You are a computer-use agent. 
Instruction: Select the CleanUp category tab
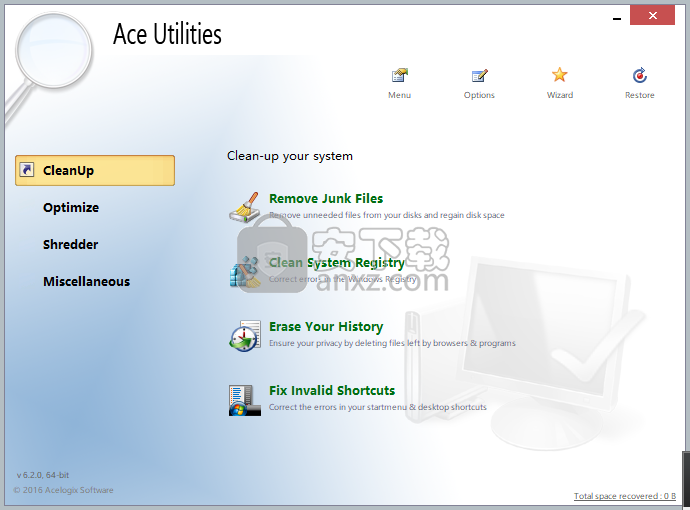[x=95, y=170]
